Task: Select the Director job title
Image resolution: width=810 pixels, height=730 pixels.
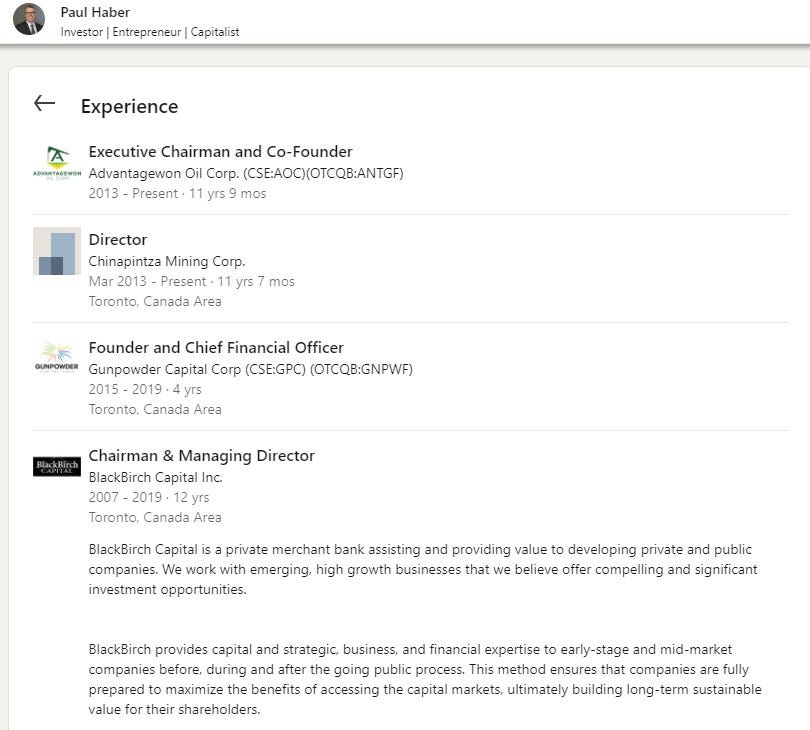Action: [118, 240]
